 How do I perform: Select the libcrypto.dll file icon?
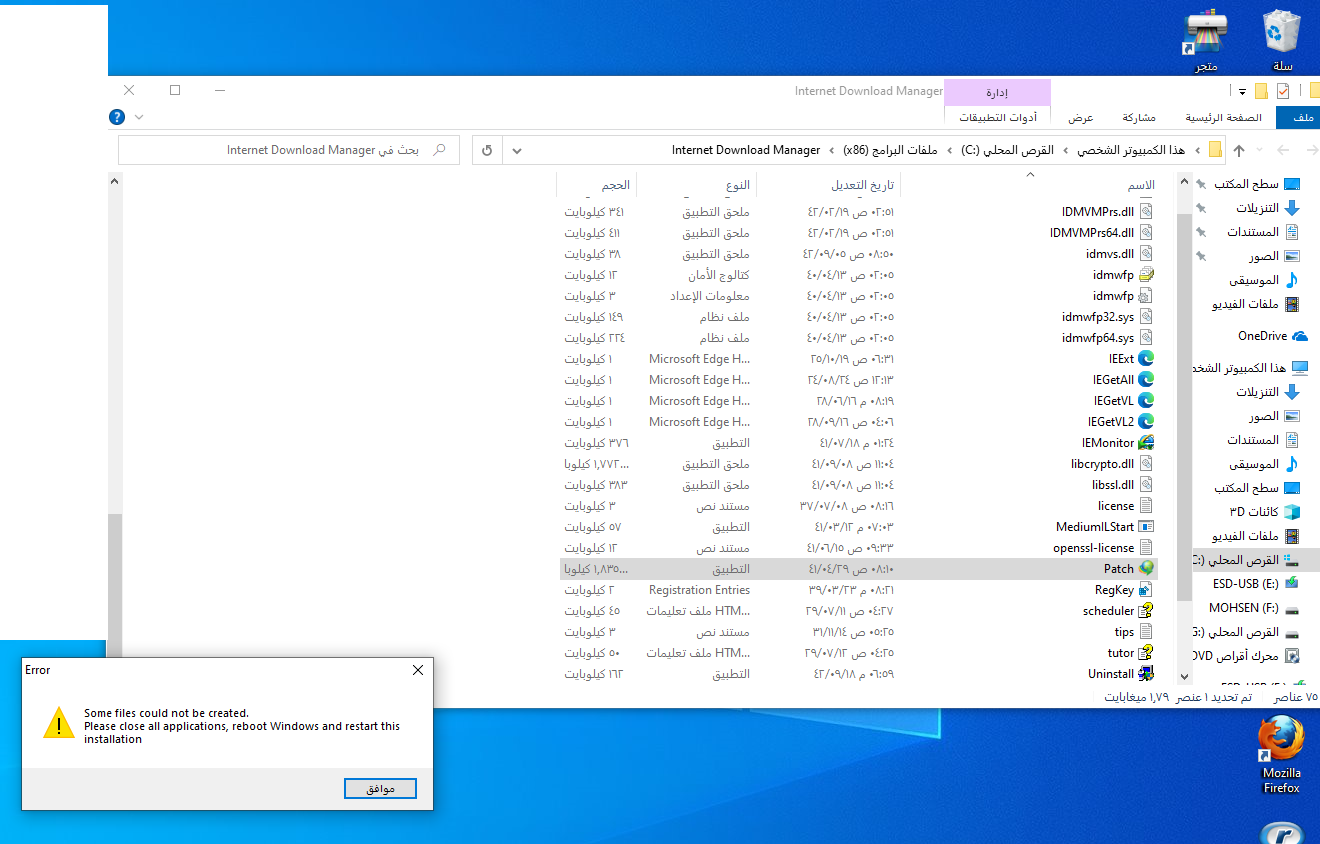click(x=1146, y=464)
